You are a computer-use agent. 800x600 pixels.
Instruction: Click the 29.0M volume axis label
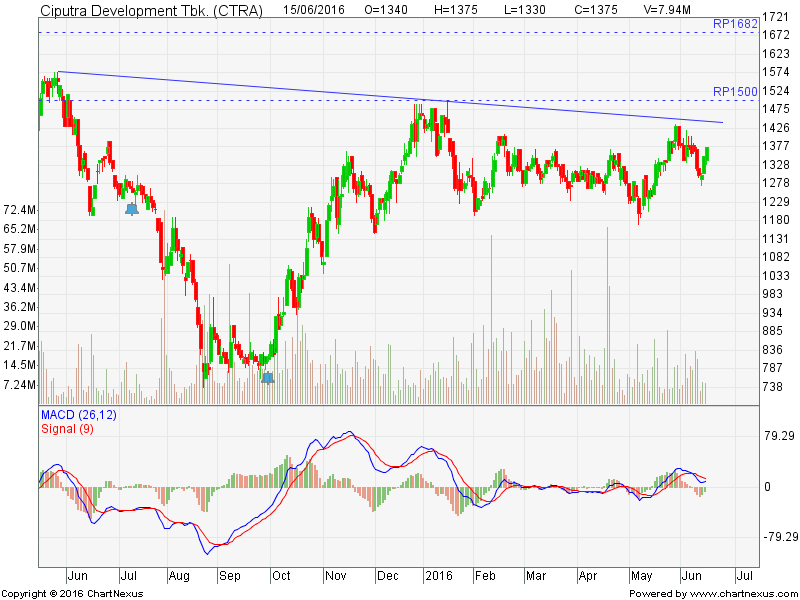(x=19, y=326)
